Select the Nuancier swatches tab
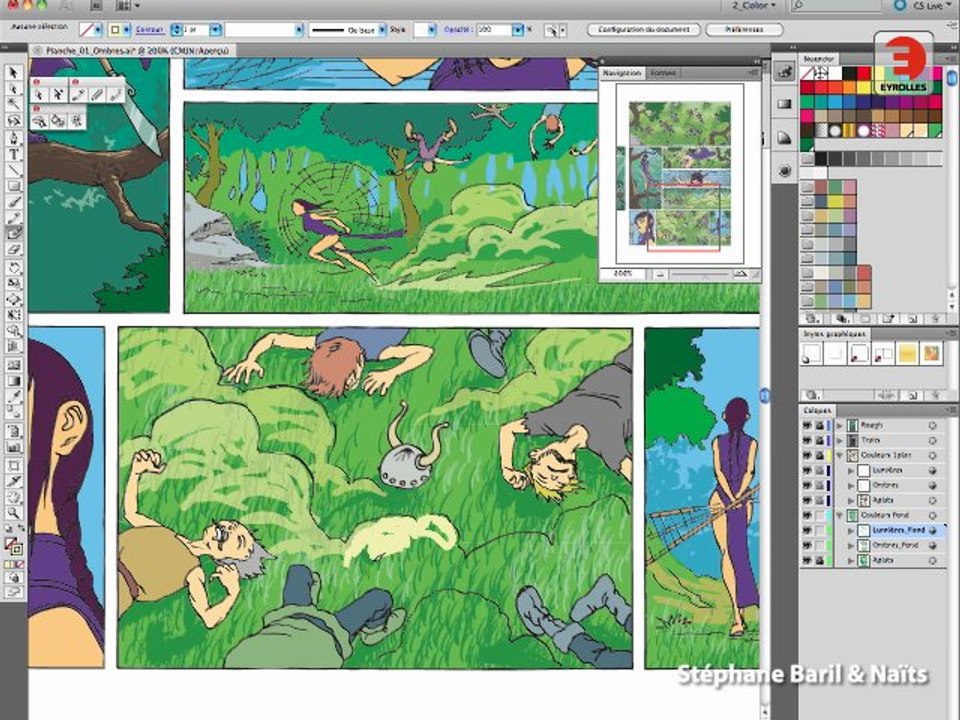This screenshot has height=720, width=960. 819,59
